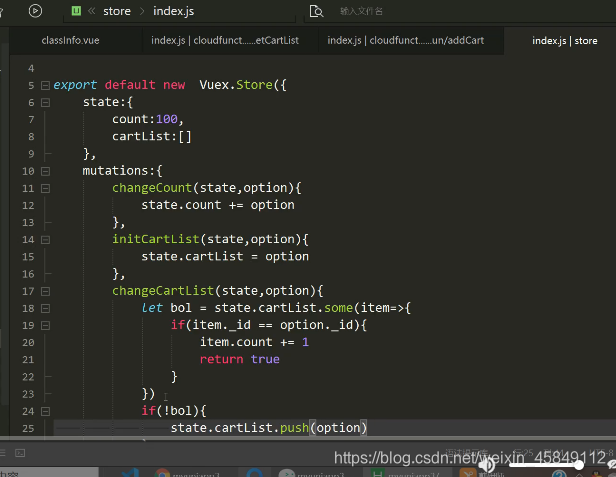Click the initCartList function name
Viewport: 616px width, 477px height.
pos(156,239)
